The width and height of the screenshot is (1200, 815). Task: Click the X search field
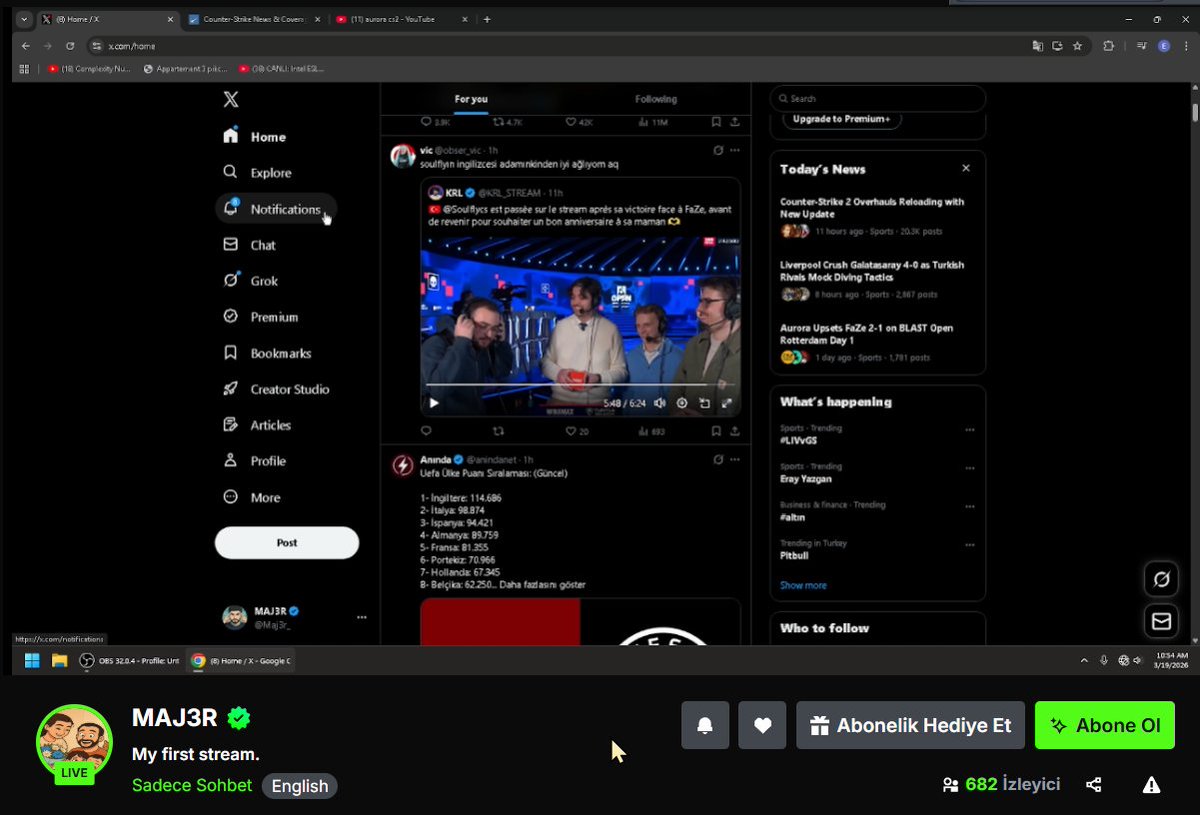click(878, 98)
